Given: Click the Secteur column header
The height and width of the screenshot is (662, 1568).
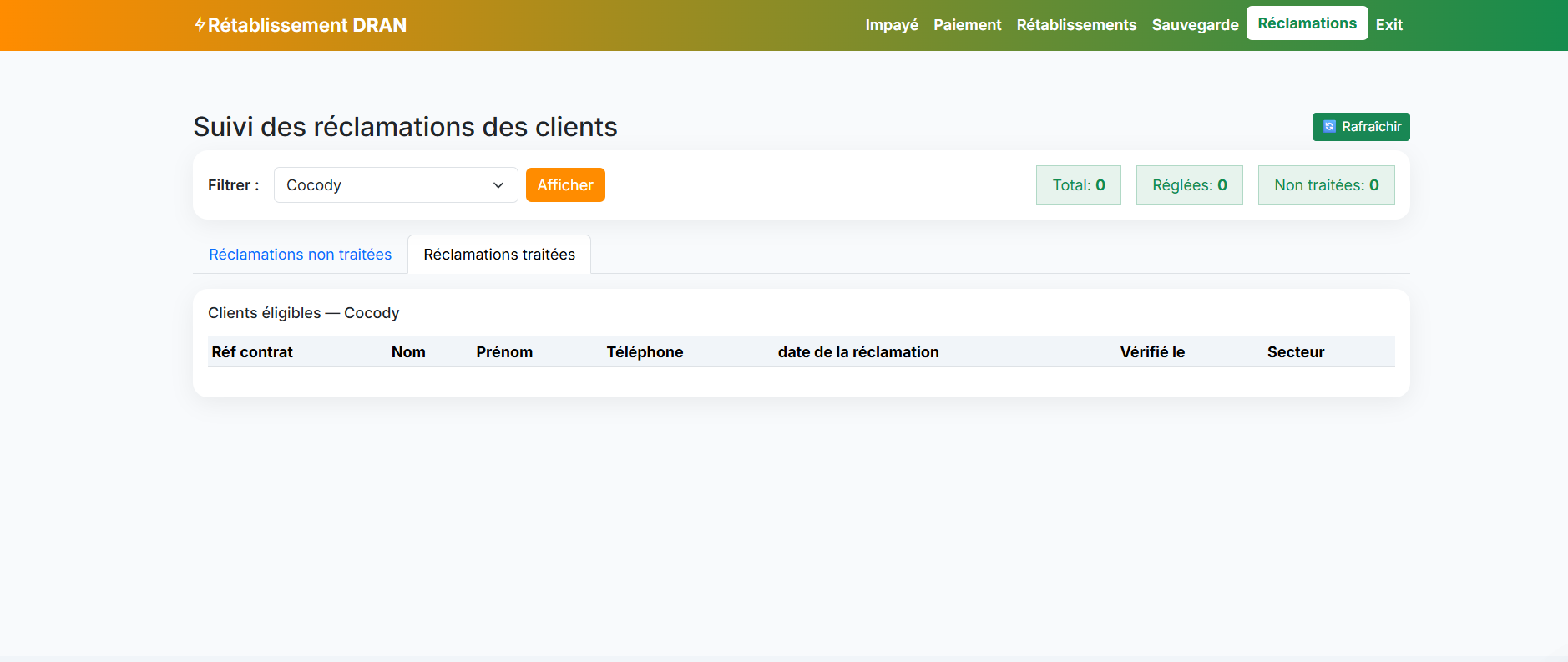Looking at the screenshot, I should pyautogui.click(x=1296, y=352).
